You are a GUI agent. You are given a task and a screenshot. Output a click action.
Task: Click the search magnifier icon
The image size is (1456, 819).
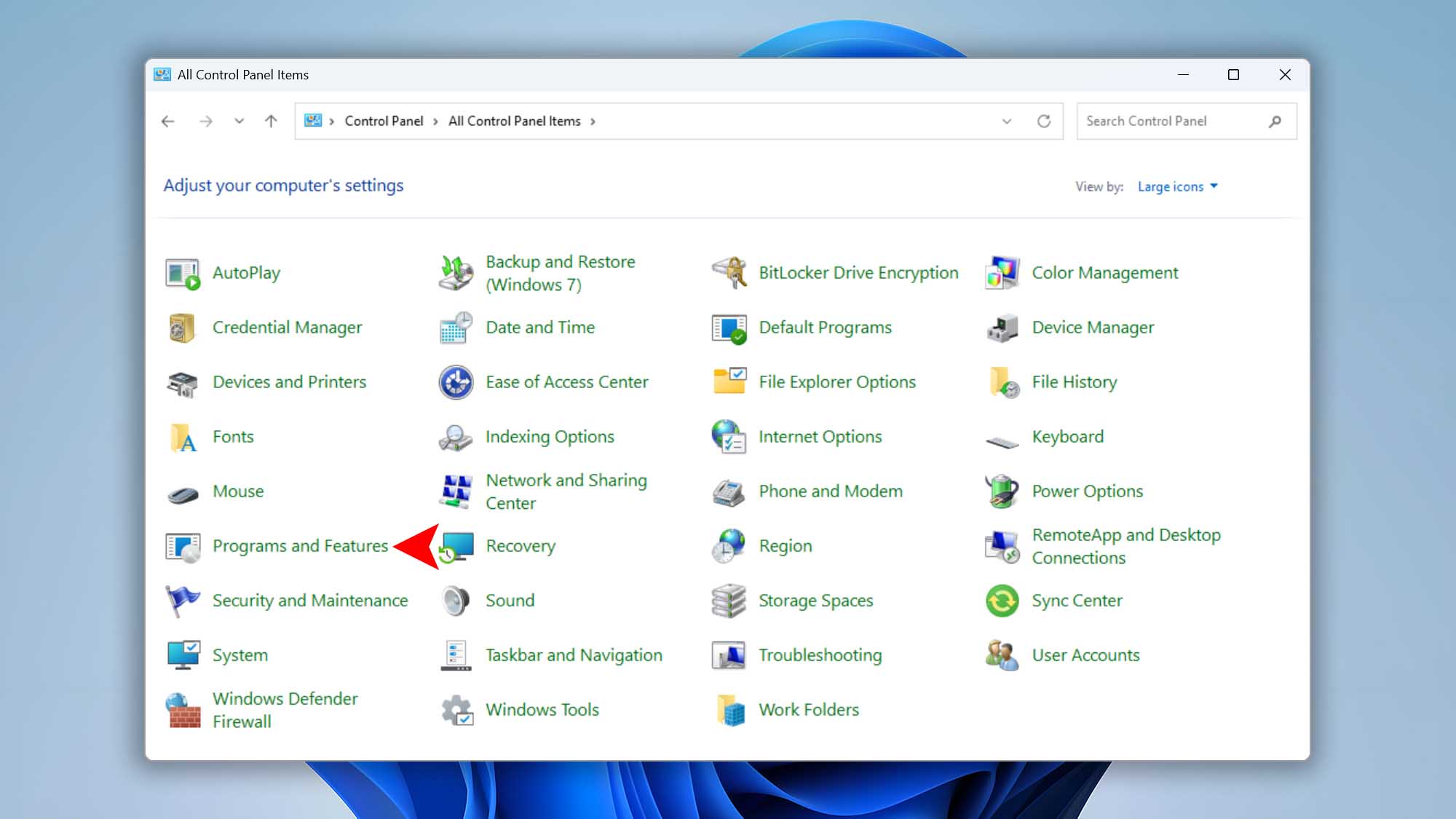1275,122
